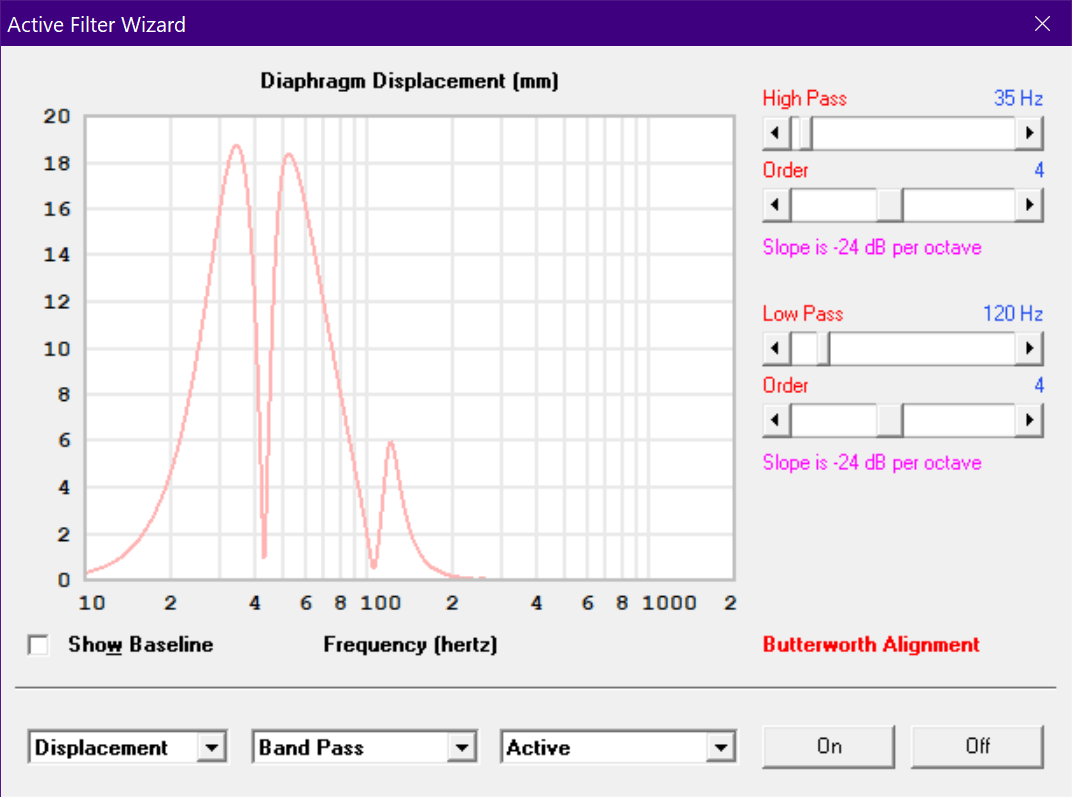Screen dimensions: 1072x797
Task: Click the High Pass frequency slider thumb
Action: coord(806,133)
